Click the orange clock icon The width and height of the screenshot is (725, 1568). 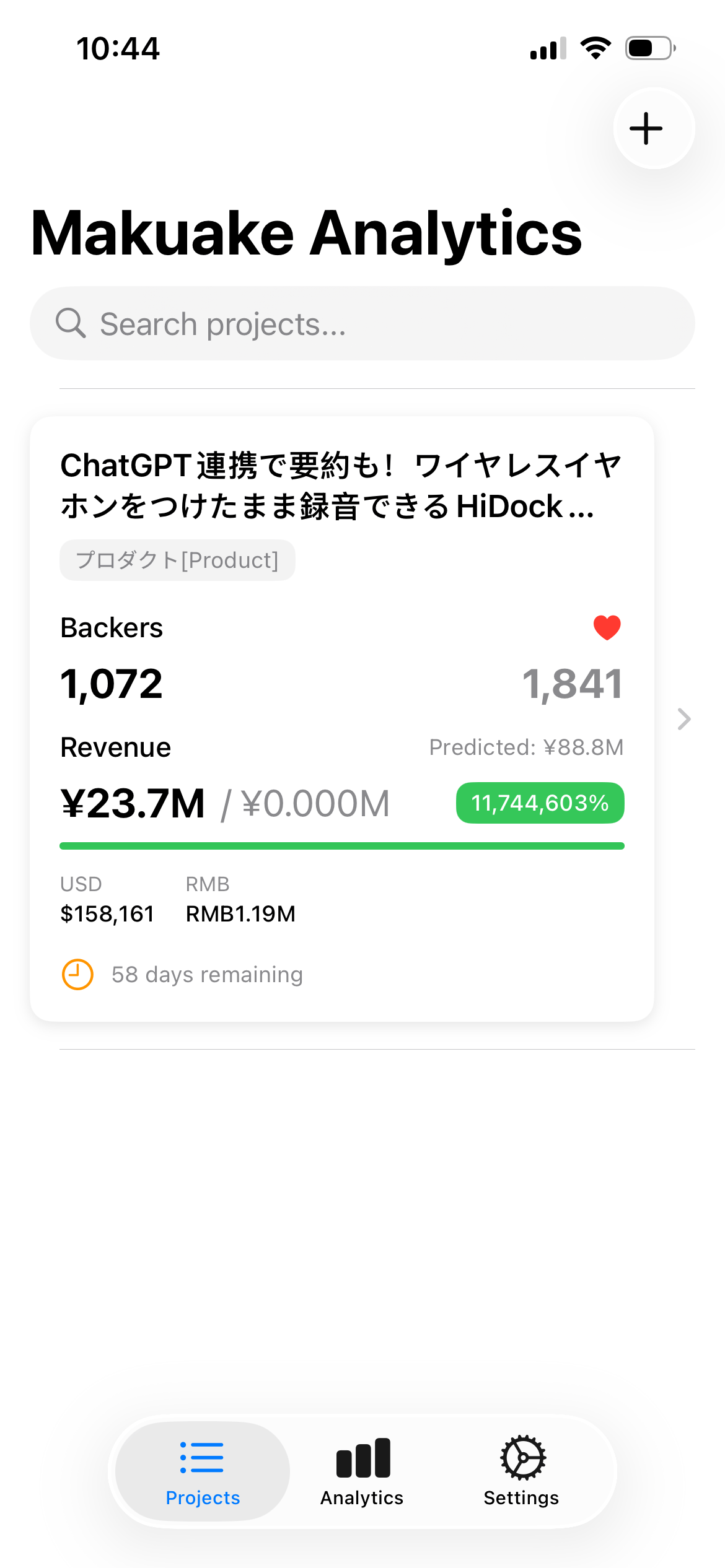pos(77,974)
